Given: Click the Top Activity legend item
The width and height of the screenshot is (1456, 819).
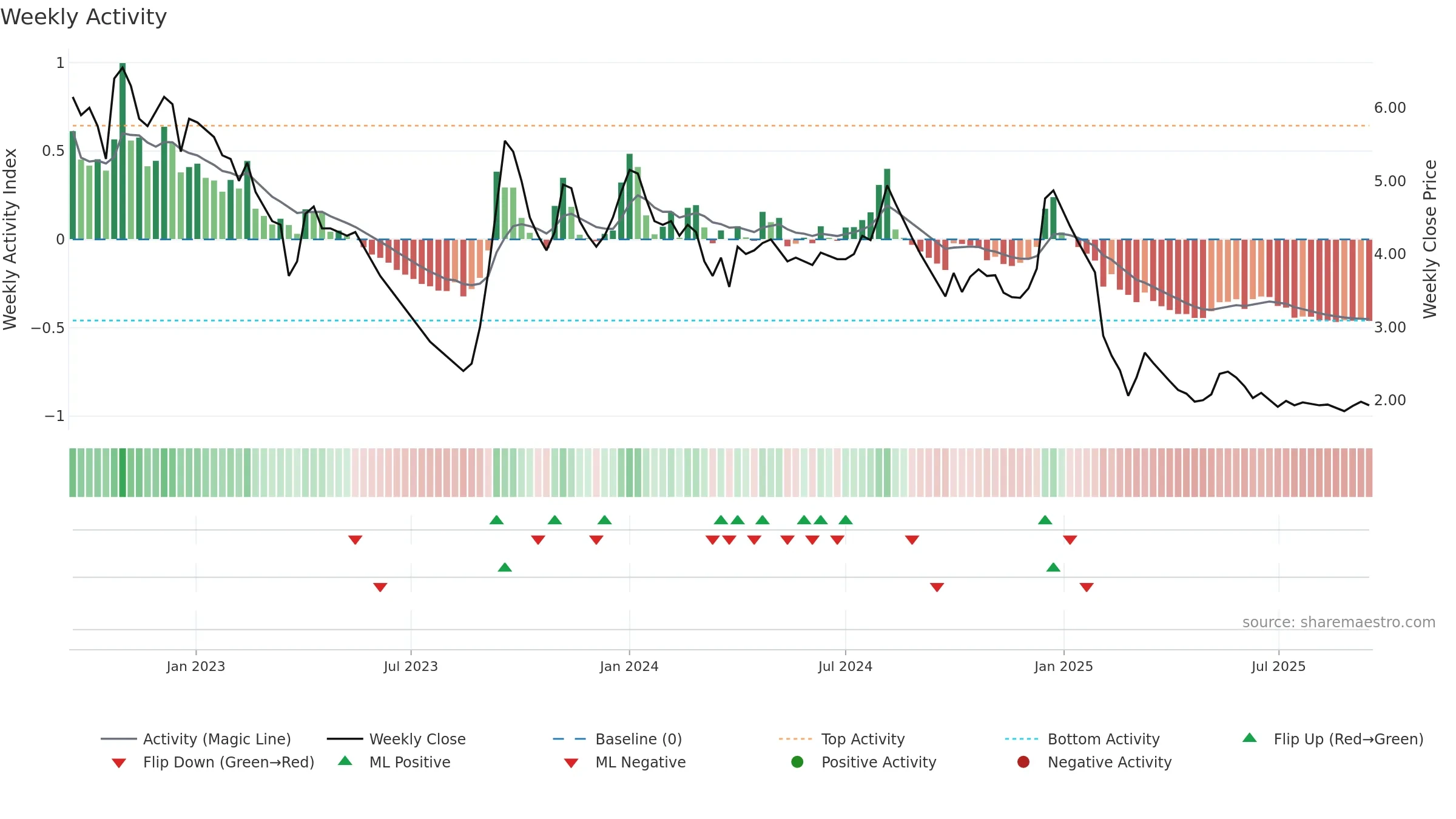Looking at the screenshot, I should [x=841, y=739].
